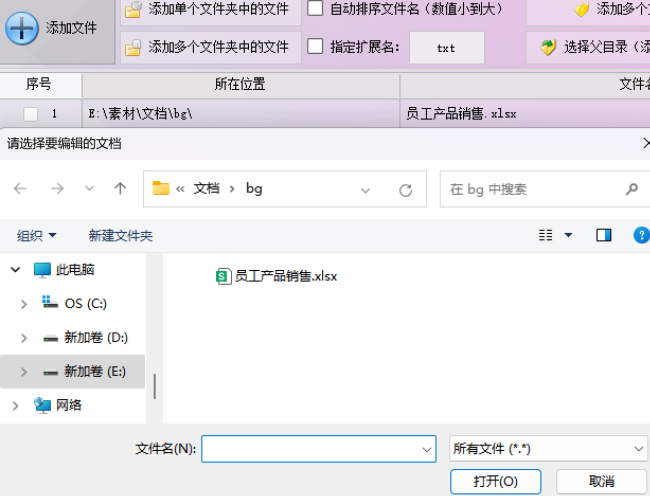Expand address bar history dropdown
Viewport: 650px width, 496px height.
click(x=365, y=191)
